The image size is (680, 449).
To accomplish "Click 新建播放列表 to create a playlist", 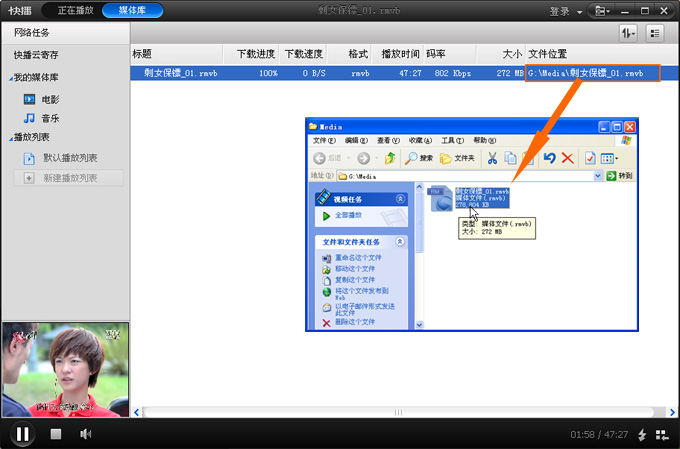I will point(69,178).
